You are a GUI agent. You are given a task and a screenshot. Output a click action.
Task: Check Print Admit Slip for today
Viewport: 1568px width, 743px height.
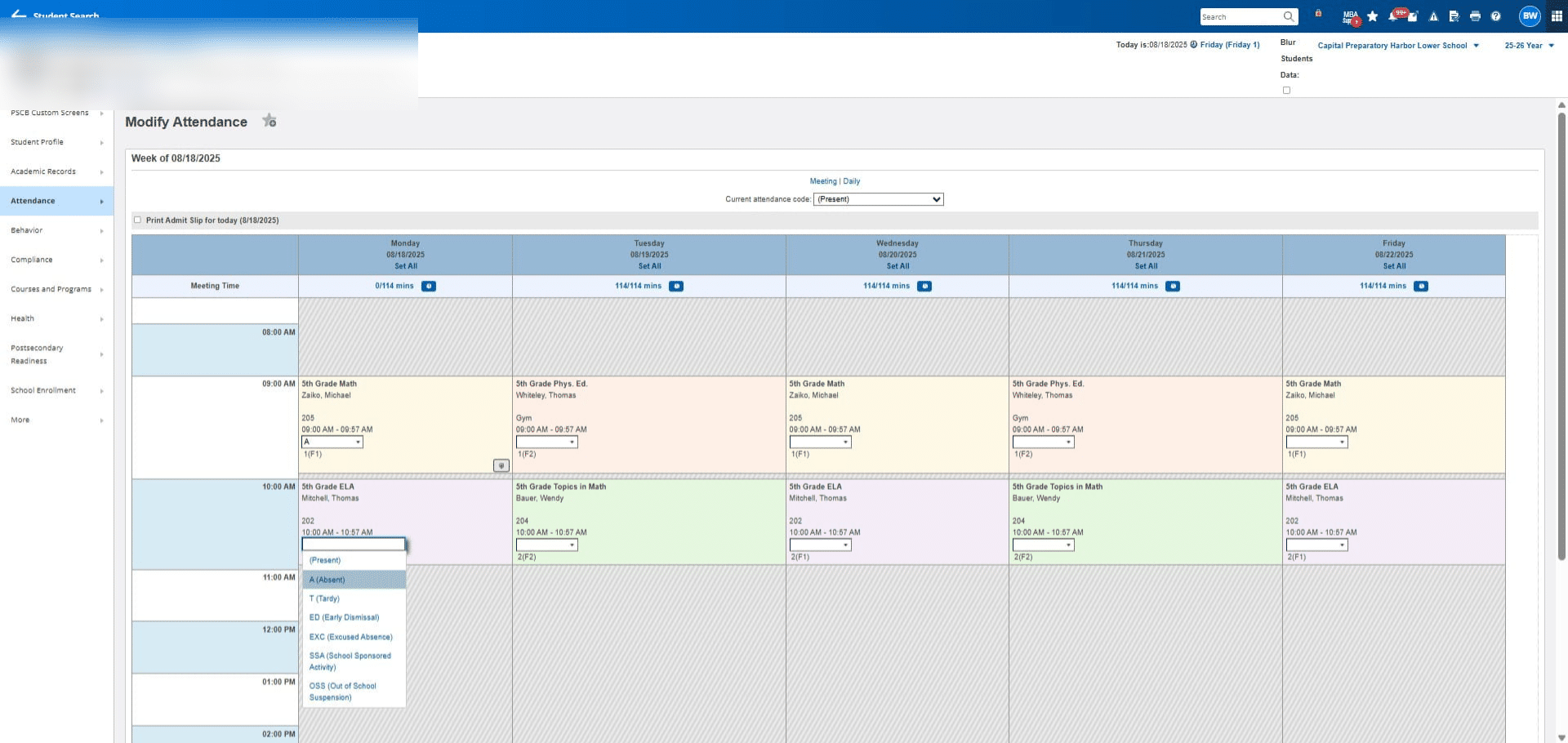(x=137, y=220)
